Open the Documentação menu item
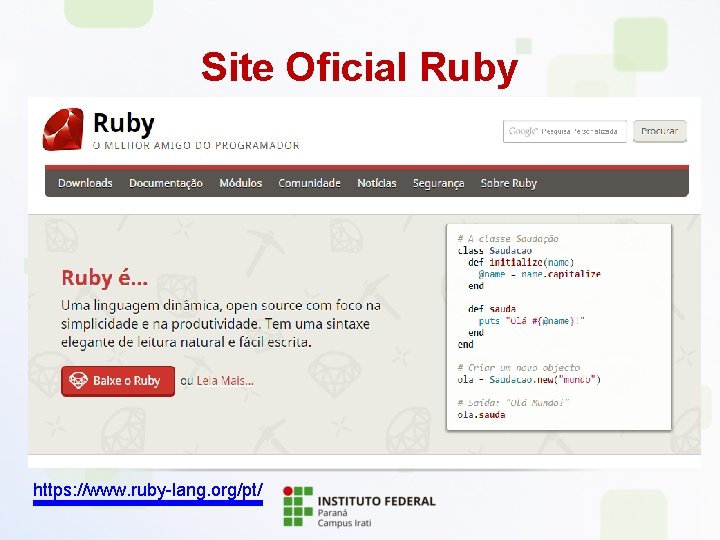Viewport: 720px width, 540px height. click(166, 183)
